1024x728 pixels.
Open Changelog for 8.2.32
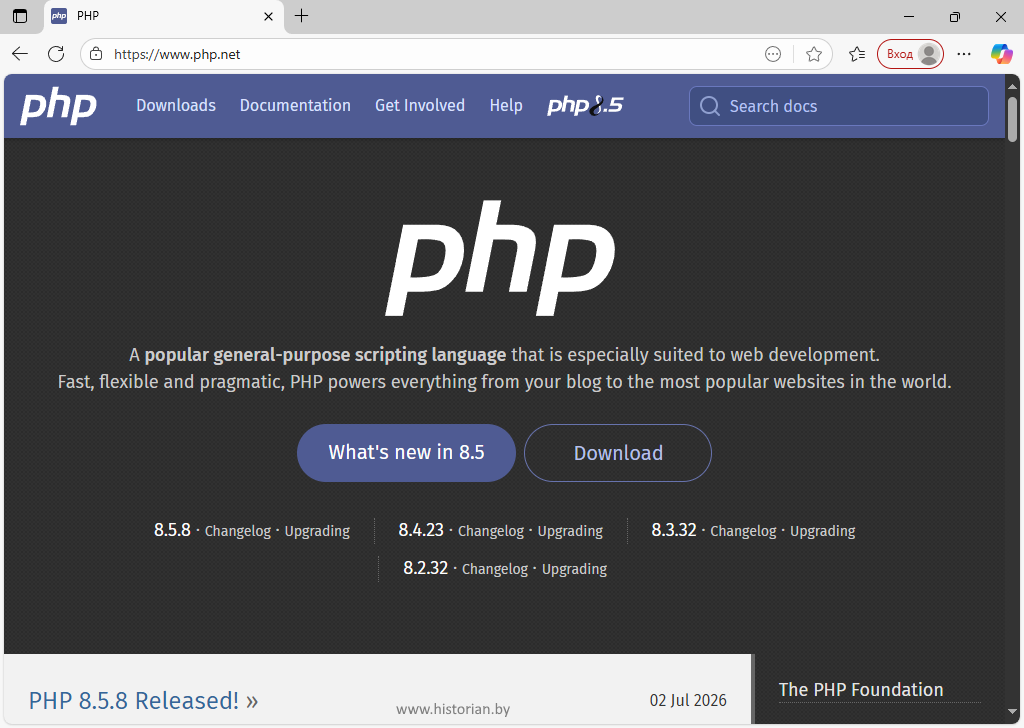coord(495,569)
